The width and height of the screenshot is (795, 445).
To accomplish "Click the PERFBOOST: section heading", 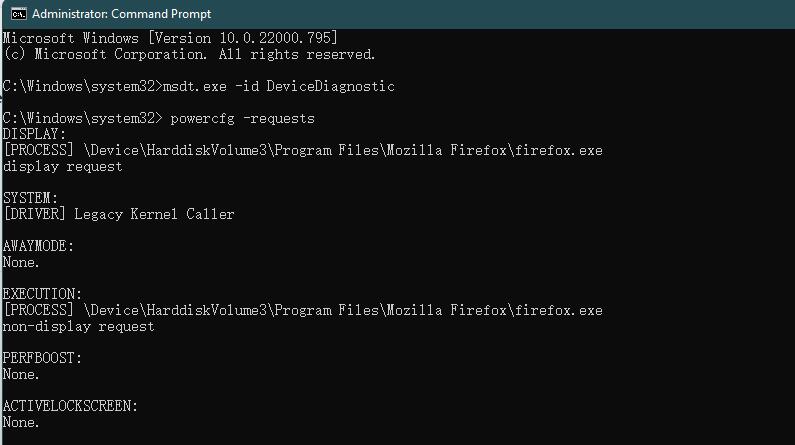I will [x=42, y=358].
